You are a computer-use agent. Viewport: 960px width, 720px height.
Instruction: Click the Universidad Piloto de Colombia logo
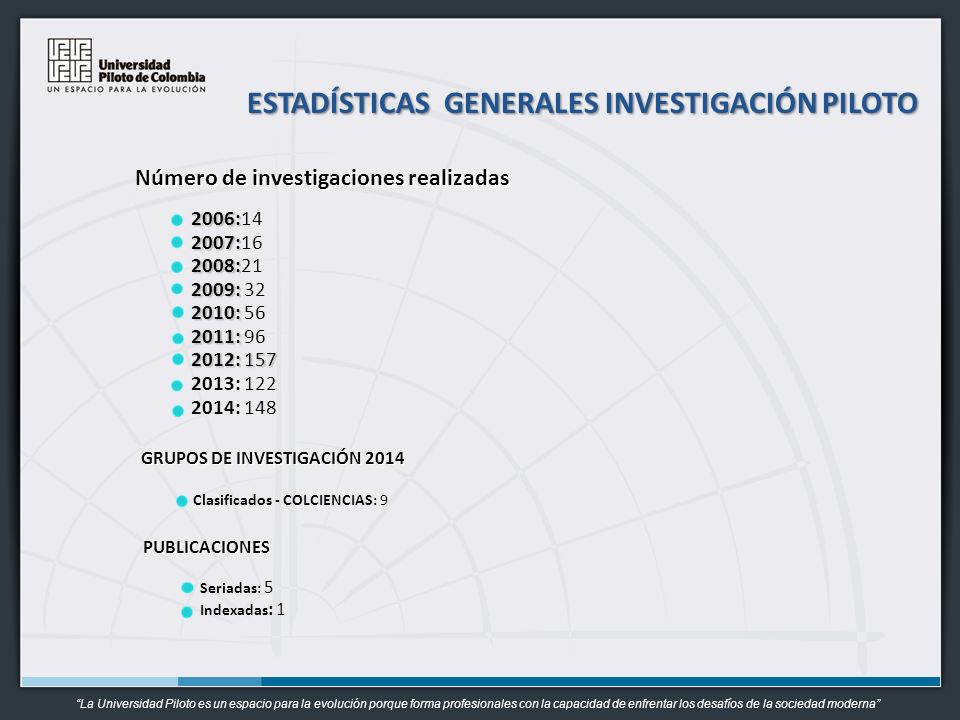click(x=126, y=66)
